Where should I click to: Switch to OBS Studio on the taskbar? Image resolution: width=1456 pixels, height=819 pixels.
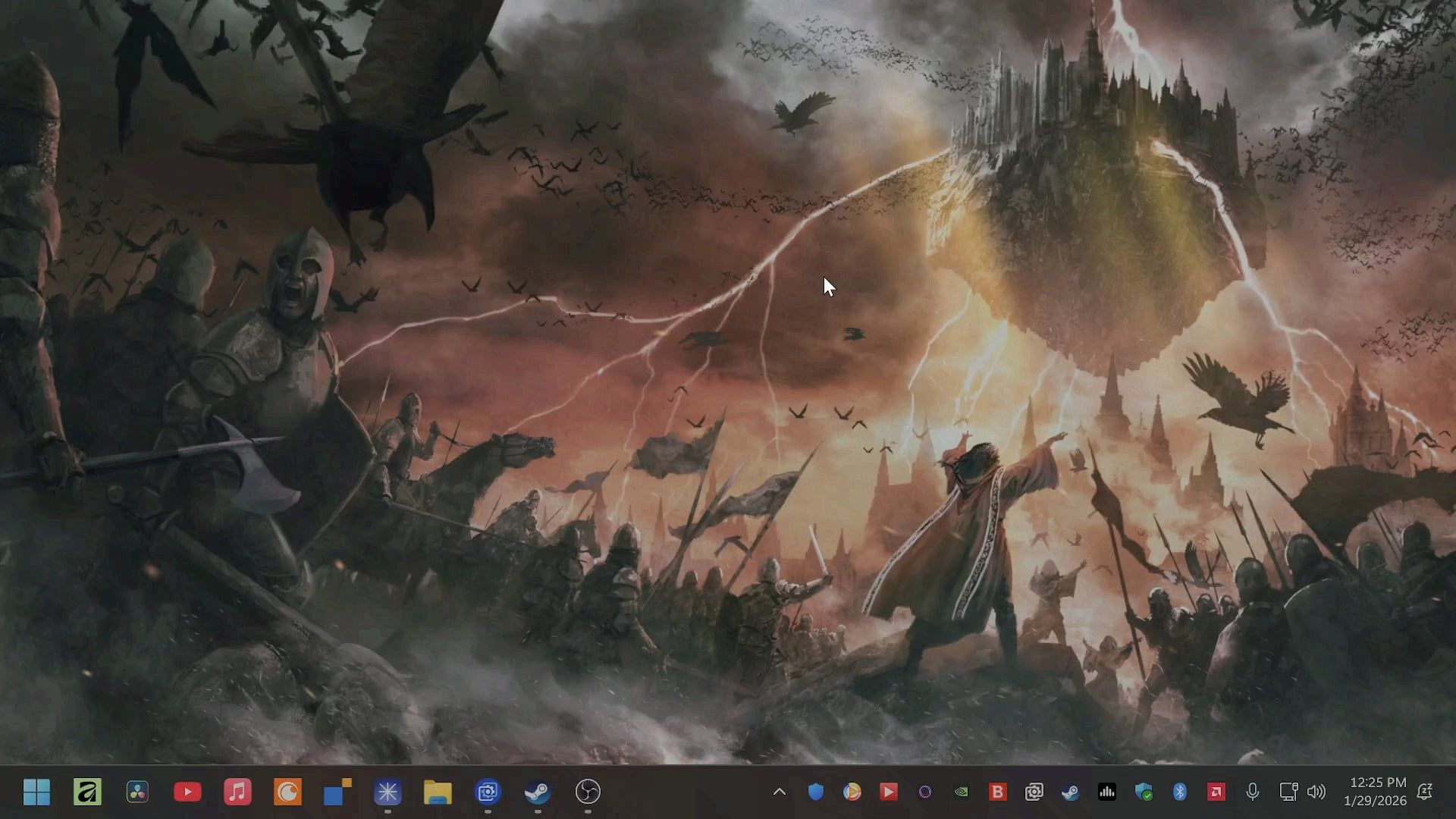[x=588, y=792]
